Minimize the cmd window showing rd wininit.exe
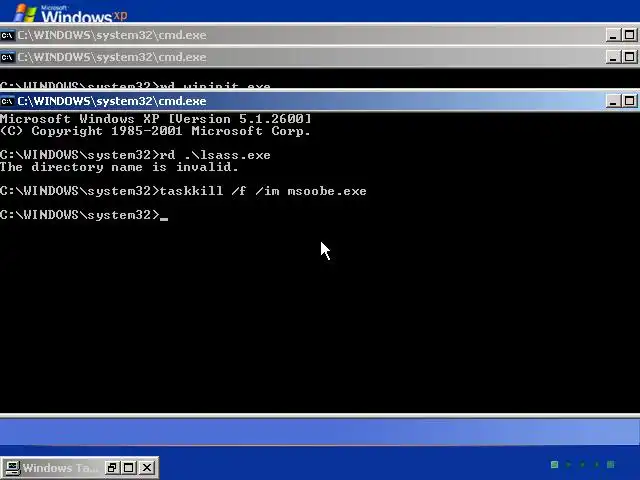This screenshot has width=640, height=480. coord(613,57)
